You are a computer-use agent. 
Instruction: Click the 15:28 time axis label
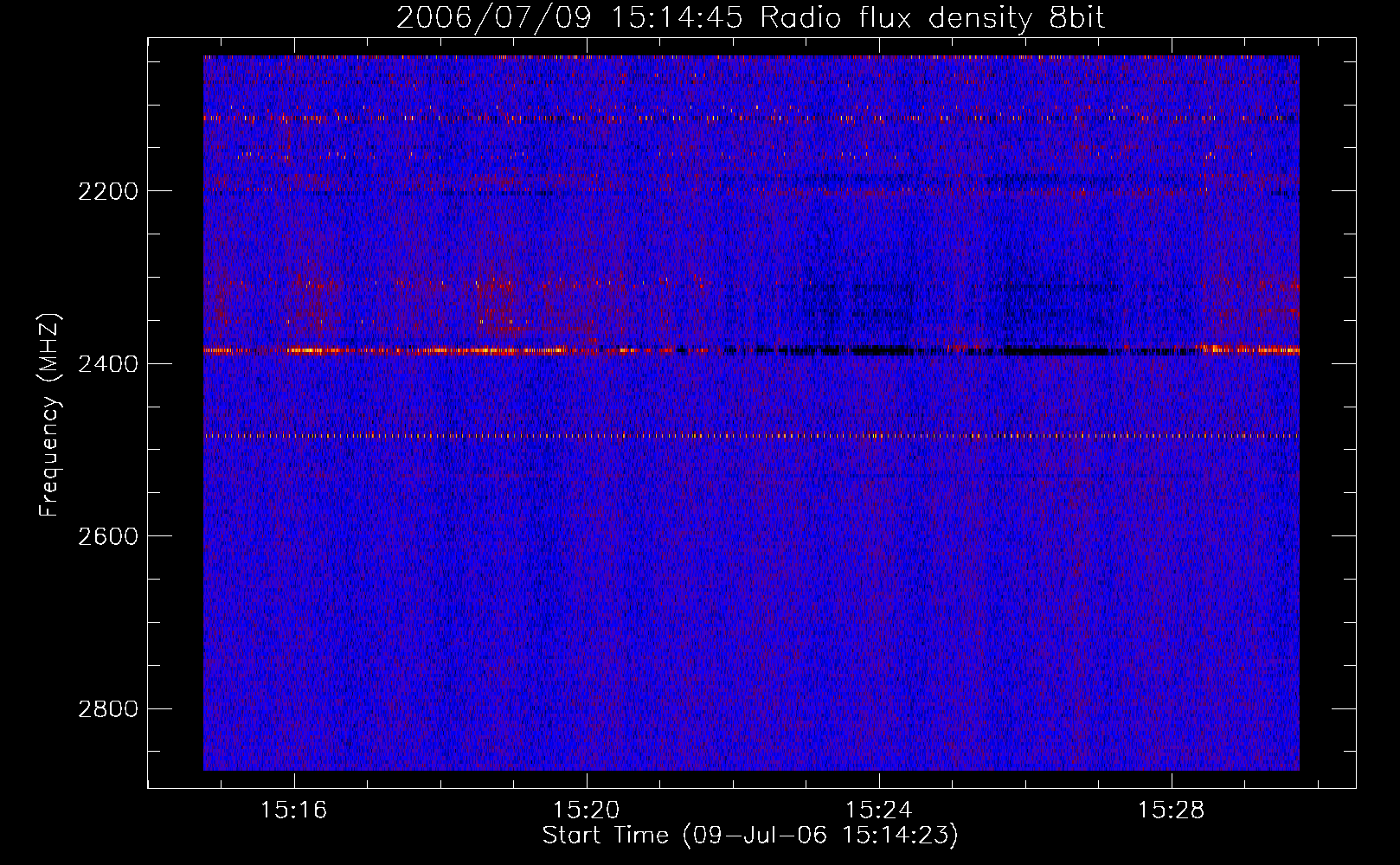[x=1172, y=811]
